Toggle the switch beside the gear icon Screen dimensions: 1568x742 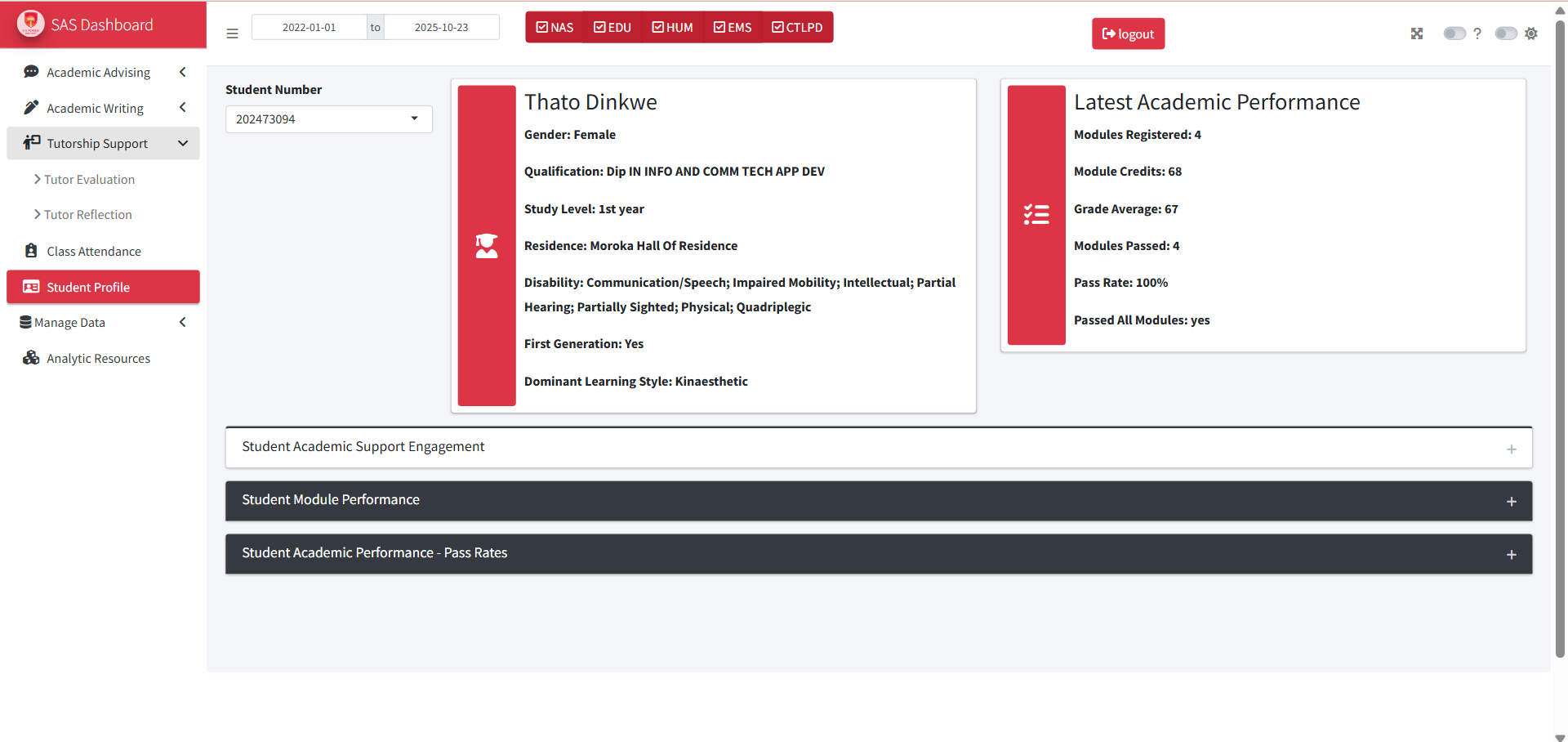pos(1505,34)
